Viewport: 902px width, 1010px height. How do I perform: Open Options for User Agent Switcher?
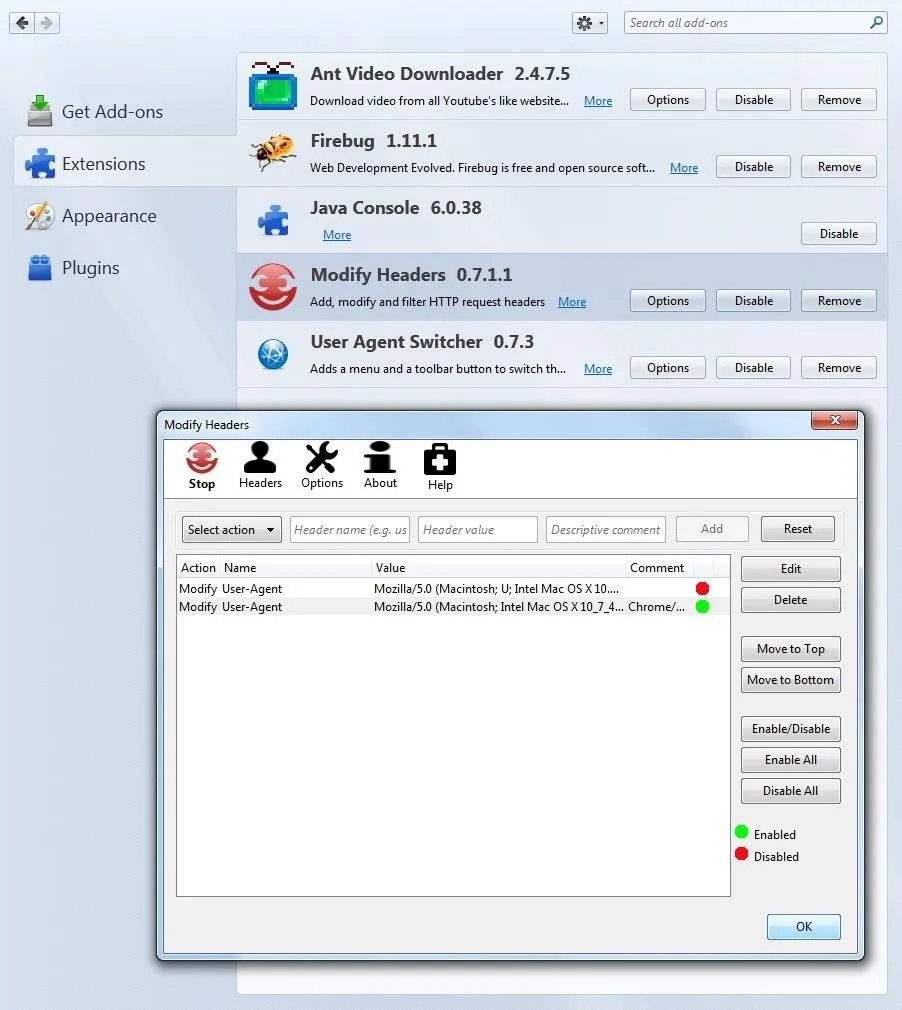(x=667, y=368)
